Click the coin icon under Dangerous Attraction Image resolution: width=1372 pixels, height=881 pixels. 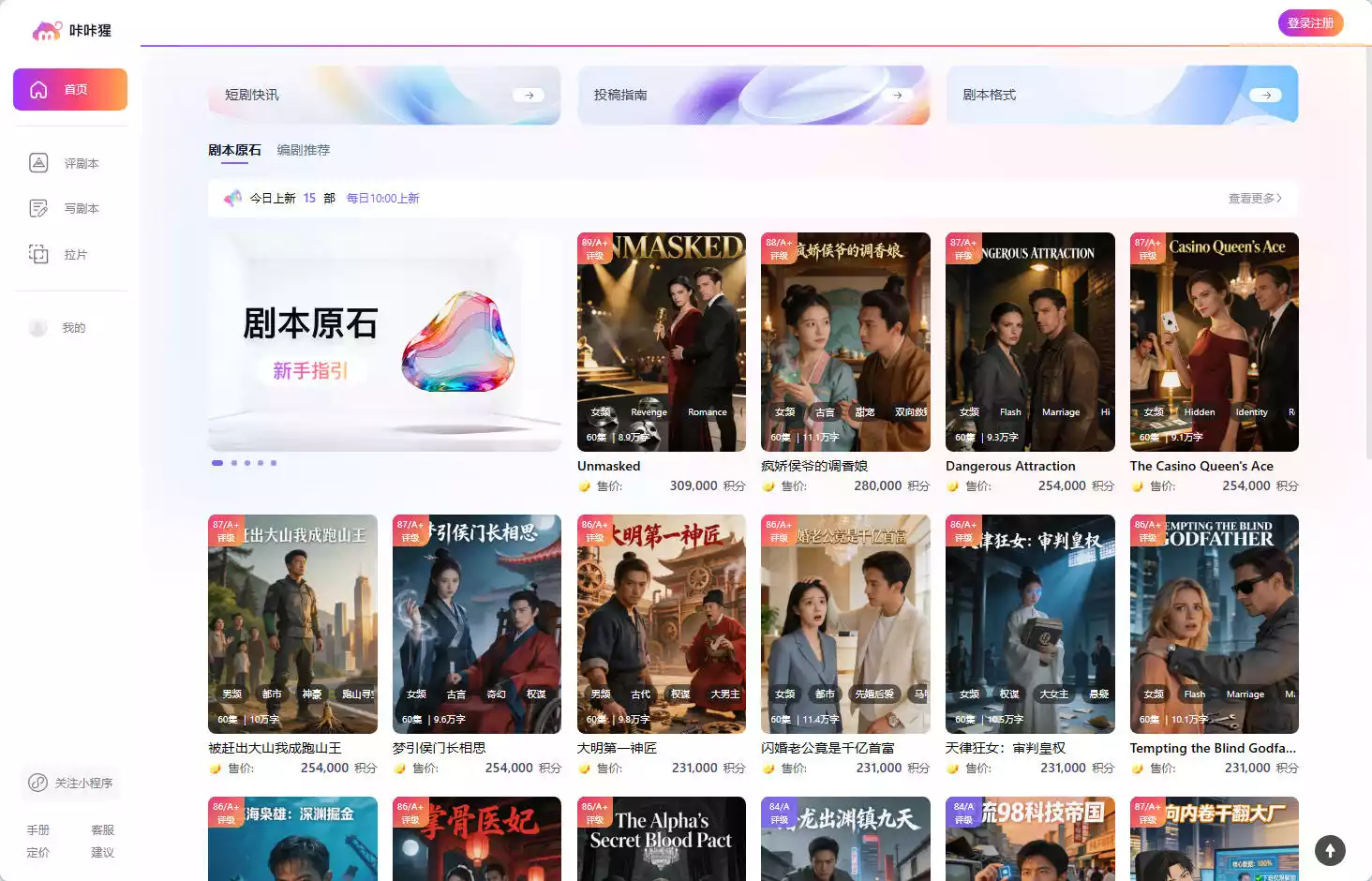coord(953,486)
